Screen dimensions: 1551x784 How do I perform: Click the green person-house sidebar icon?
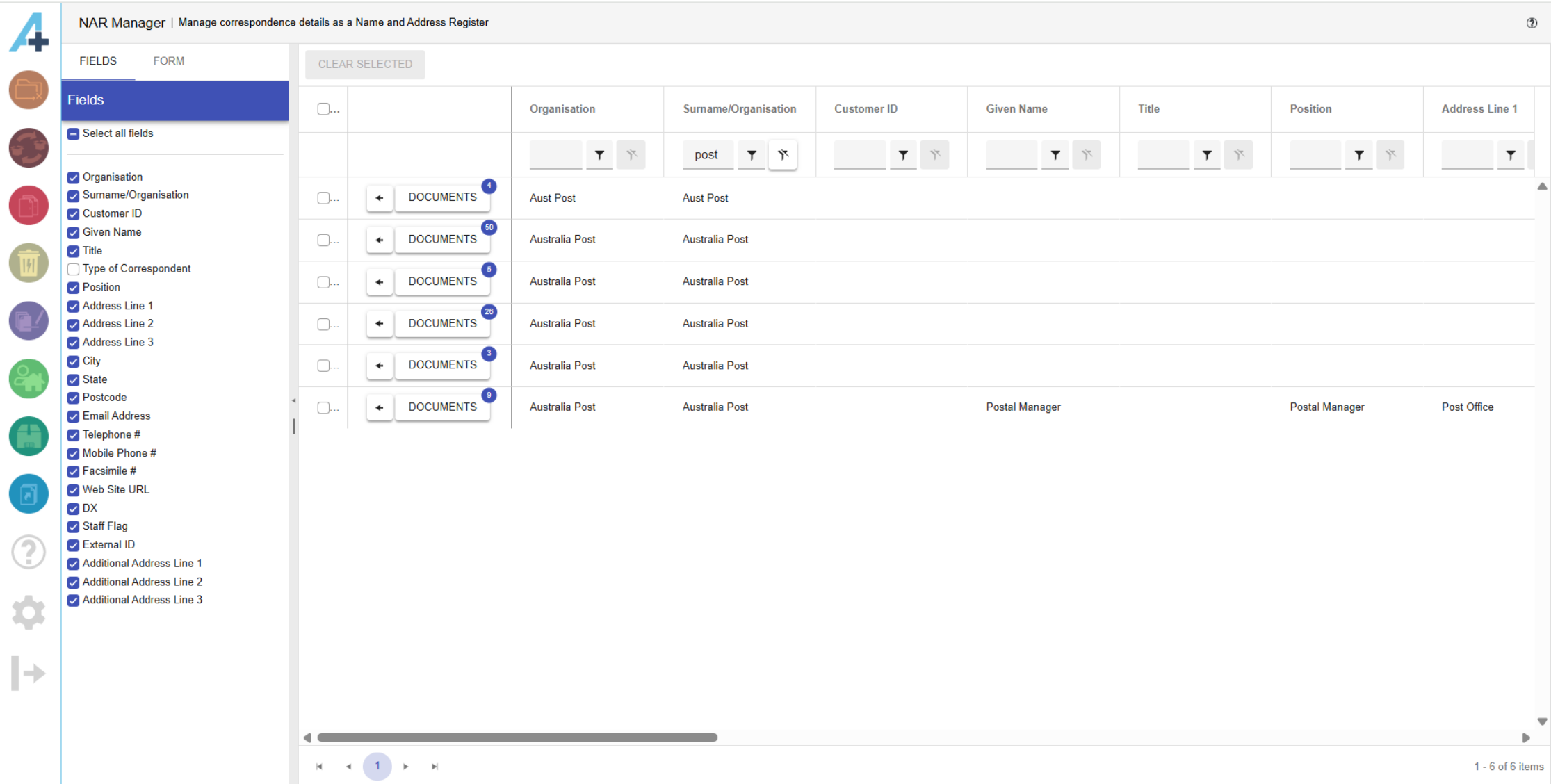click(29, 379)
